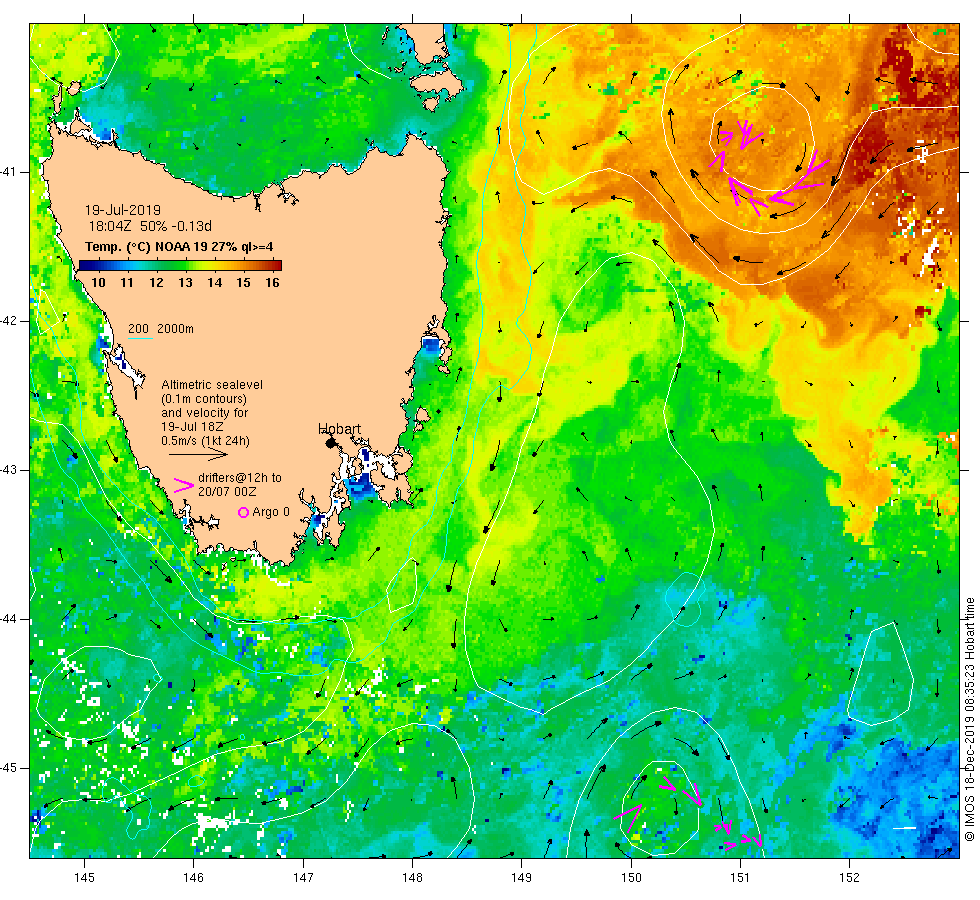This screenshot has width=980, height=900.
Task: Click the longitude axis label 145
Action: click(84, 878)
